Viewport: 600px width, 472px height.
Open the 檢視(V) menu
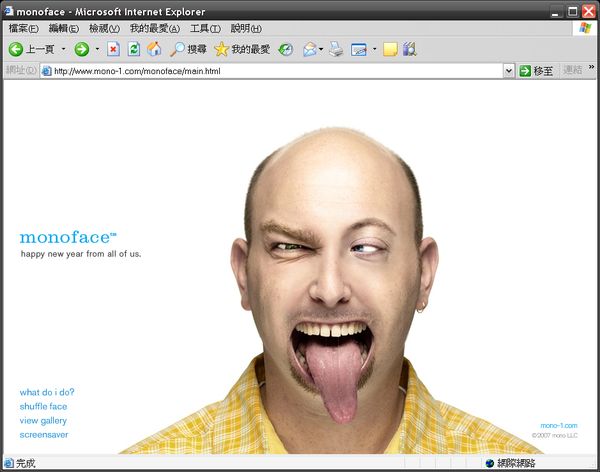click(104, 29)
